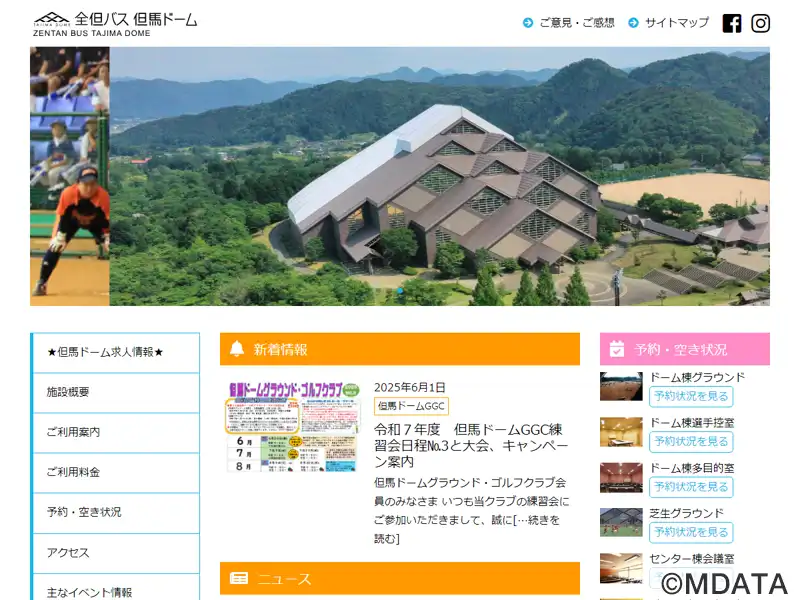Open the ドーム棟選手控室 thumbnail photo
Image resolution: width=800 pixels, height=600 pixels.
621,432
